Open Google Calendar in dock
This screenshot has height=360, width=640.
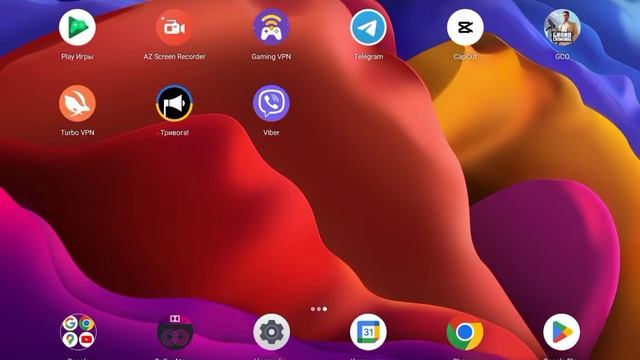pos(368,332)
